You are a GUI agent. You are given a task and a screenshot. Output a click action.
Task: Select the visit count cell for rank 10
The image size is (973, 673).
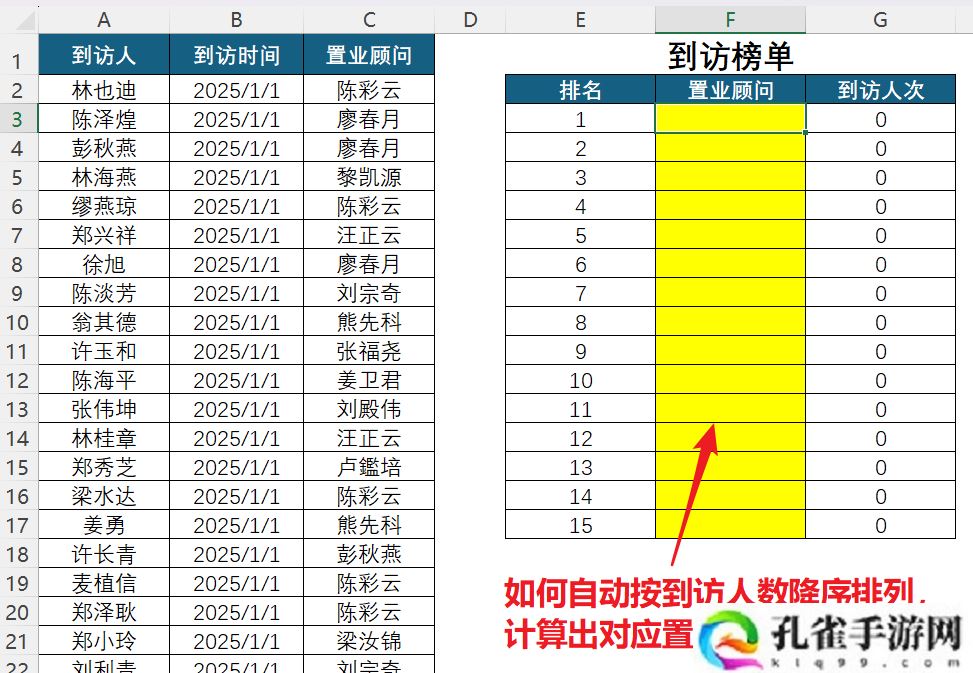[x=881, y=380]
